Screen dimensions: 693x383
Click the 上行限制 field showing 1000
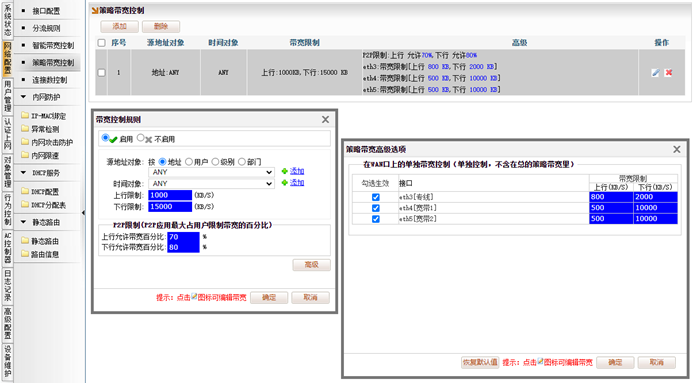(x=170, y=195)
